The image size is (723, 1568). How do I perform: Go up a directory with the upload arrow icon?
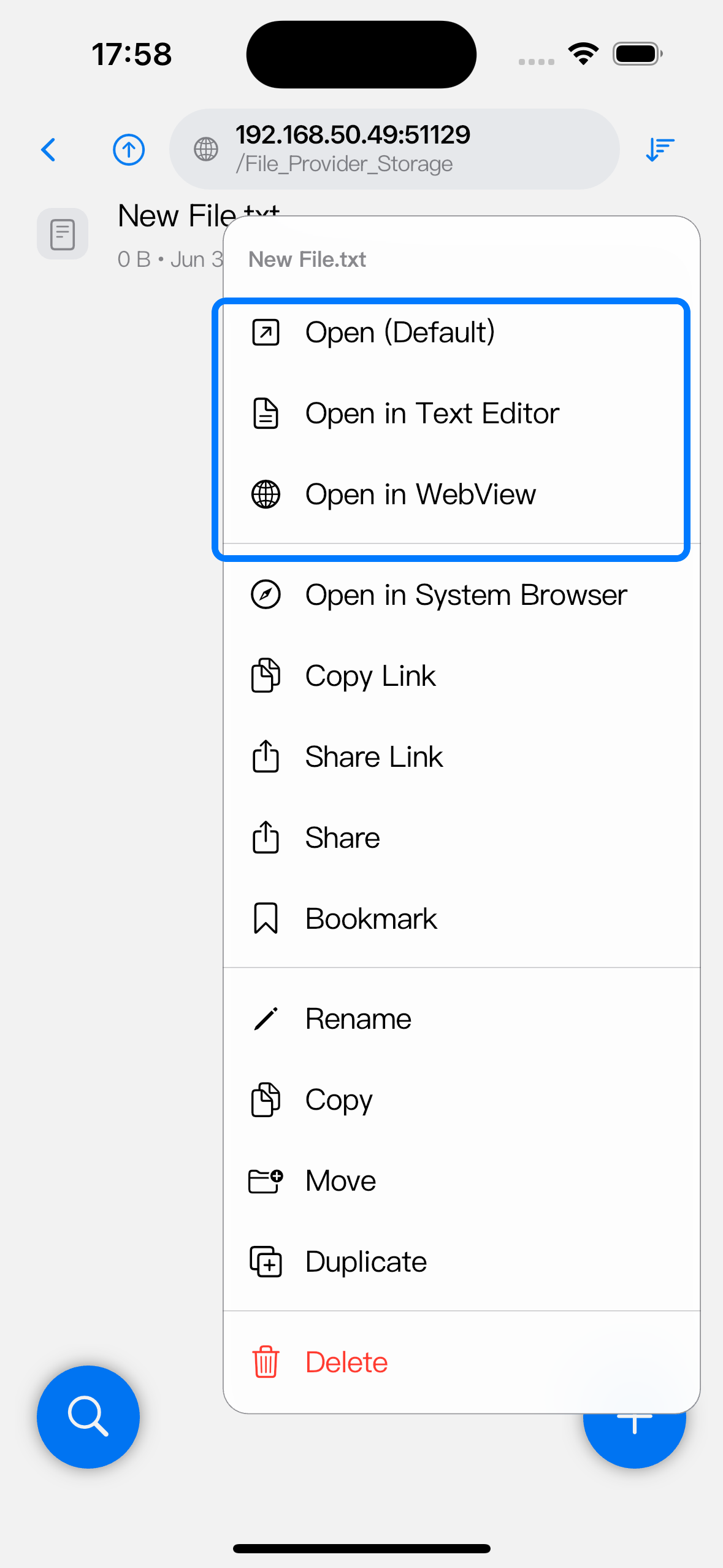click(129, 149)
